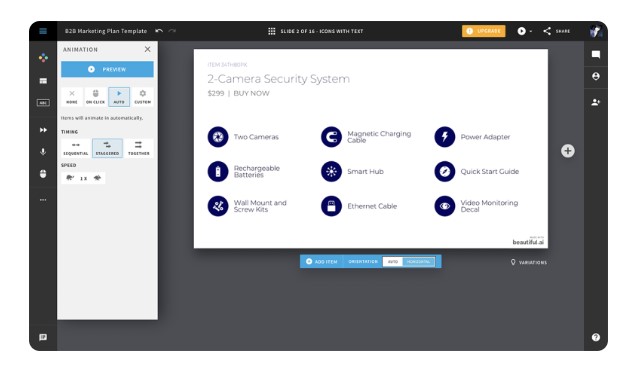Image resolution: width=627 pixels, height=367 pixels.
Task: Click the 'Slide 2 of 16' slide indicator text
Action: pyautogui.click(x=322, y=31)
